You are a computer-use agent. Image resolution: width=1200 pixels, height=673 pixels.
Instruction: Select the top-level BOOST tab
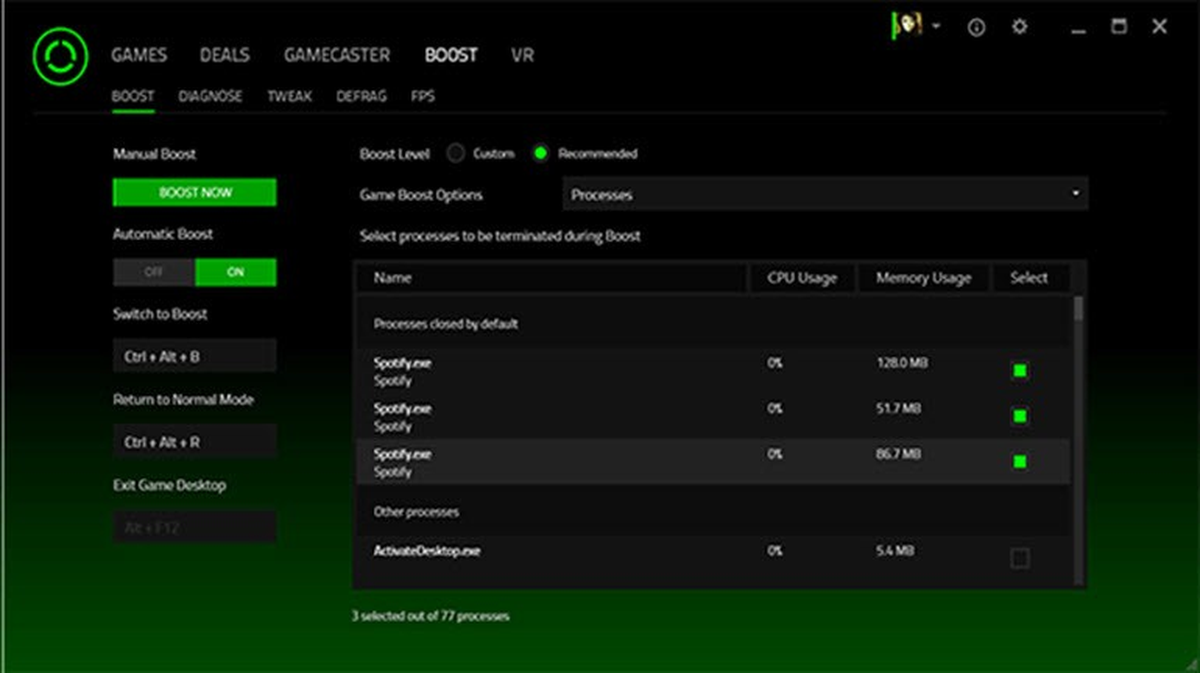(451, 55)
